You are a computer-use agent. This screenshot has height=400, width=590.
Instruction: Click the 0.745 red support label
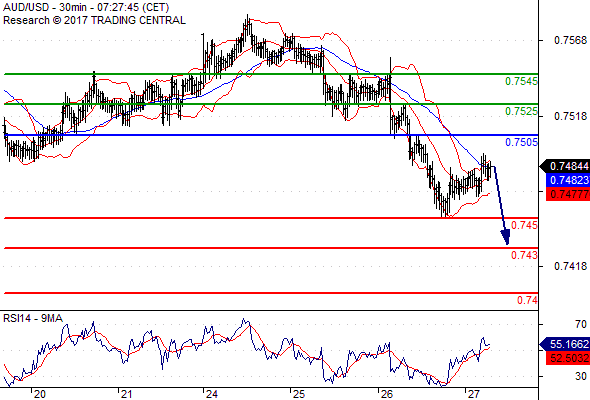point(524,225)
